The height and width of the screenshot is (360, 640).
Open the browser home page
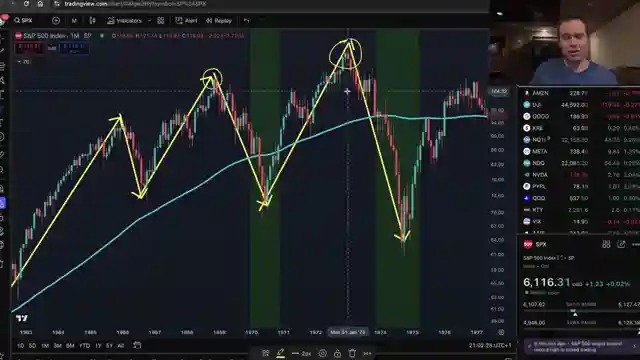point(40,4)
